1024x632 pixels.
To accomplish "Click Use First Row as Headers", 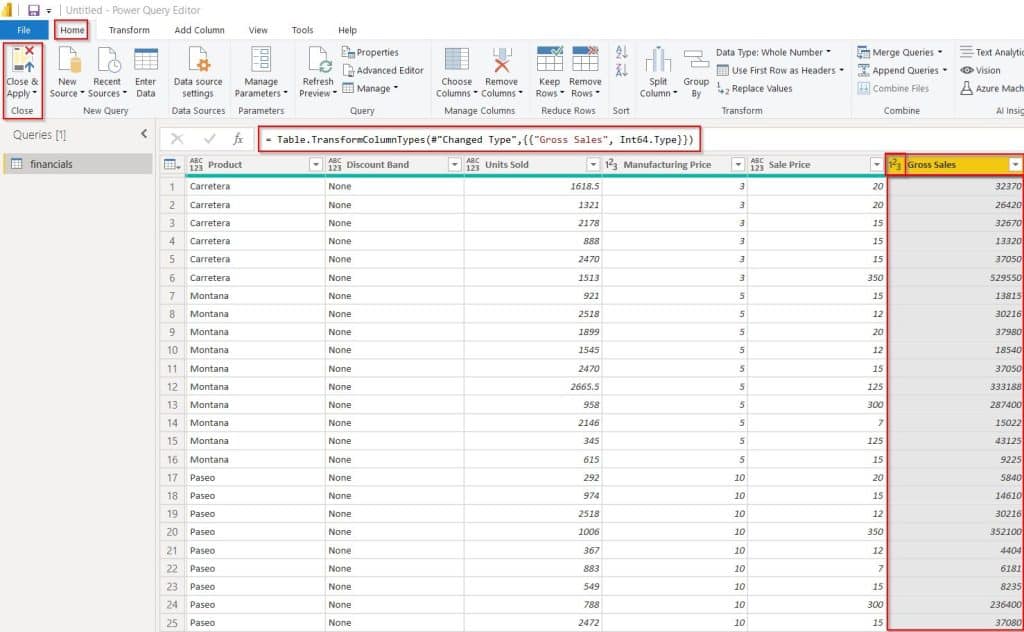I will point(780,70).
